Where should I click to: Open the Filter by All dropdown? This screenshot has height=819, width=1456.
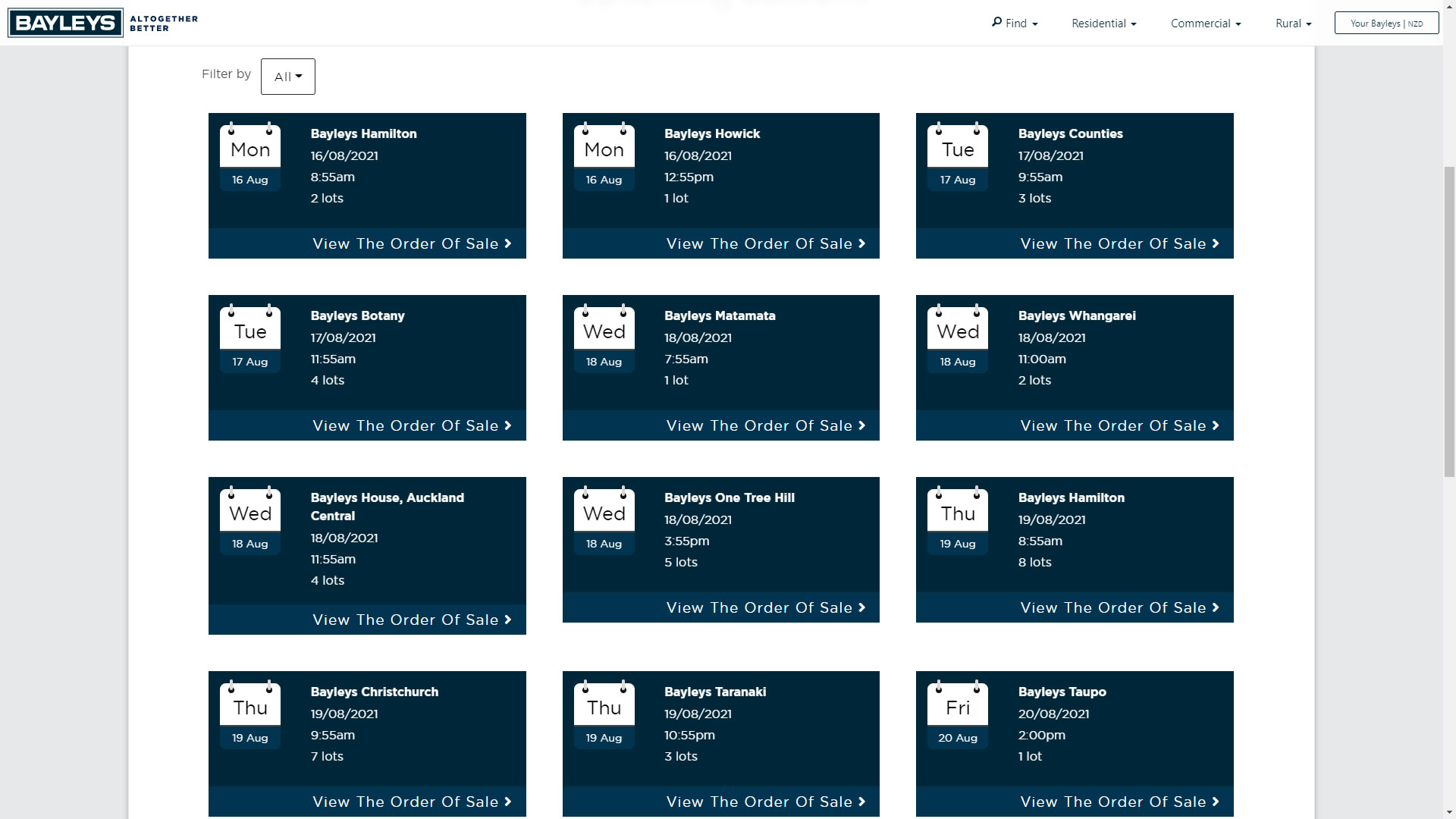tap(287, 77)
